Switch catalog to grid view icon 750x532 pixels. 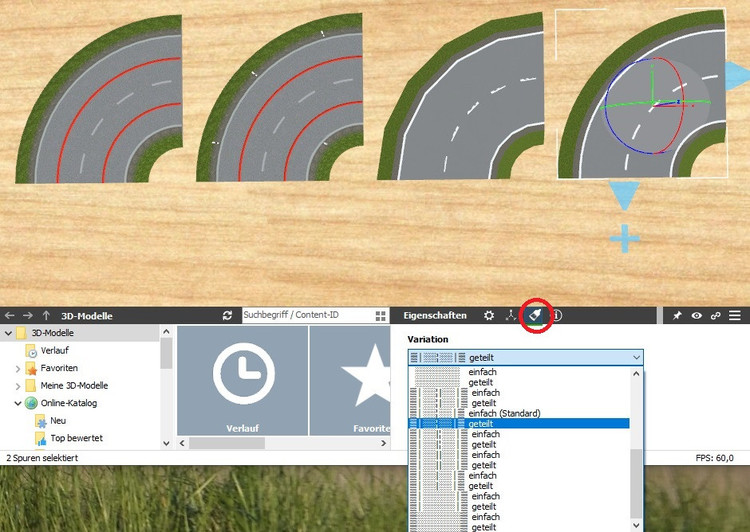381,316
